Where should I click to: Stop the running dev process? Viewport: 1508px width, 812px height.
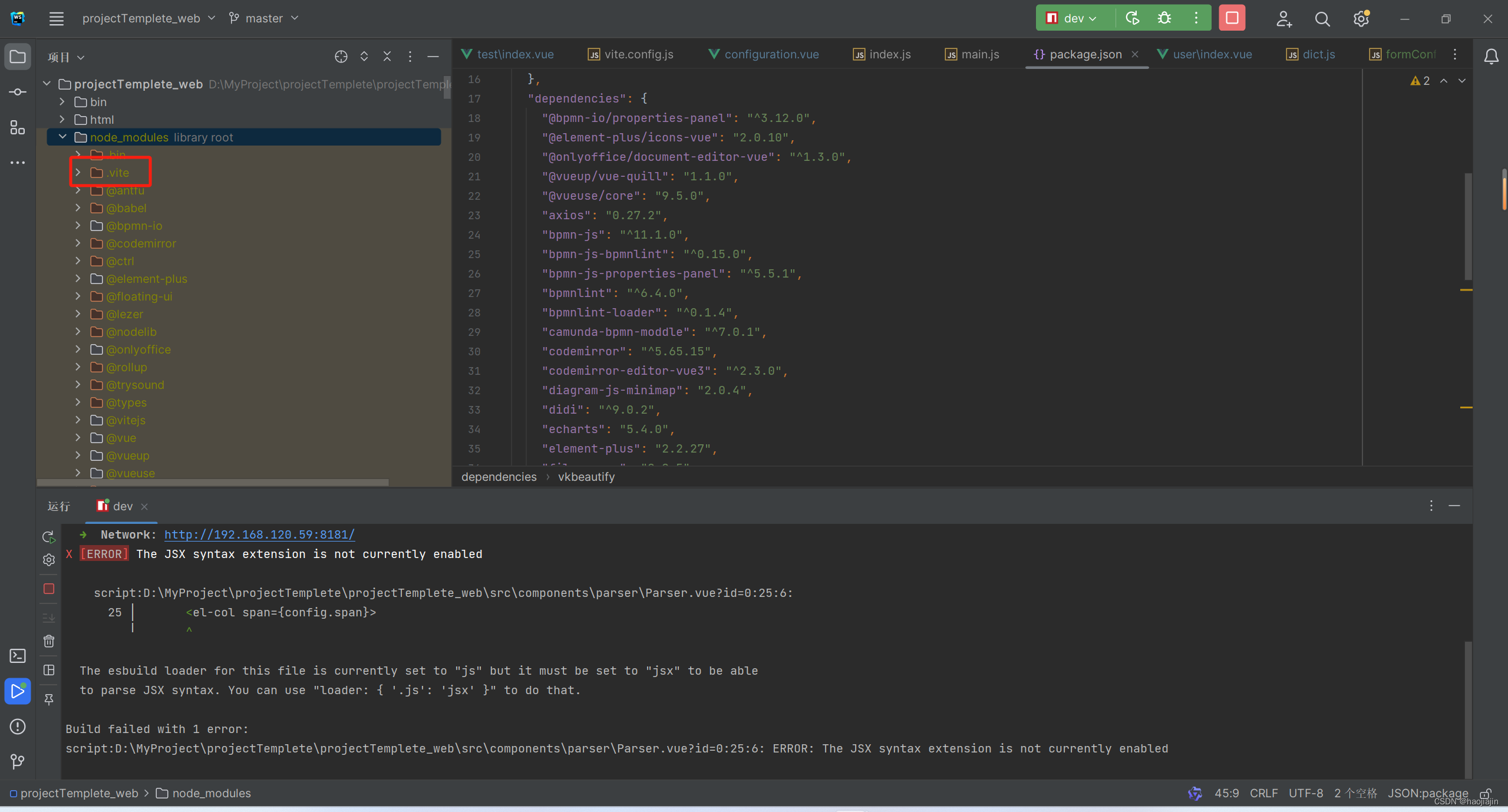pos(1232,18)
